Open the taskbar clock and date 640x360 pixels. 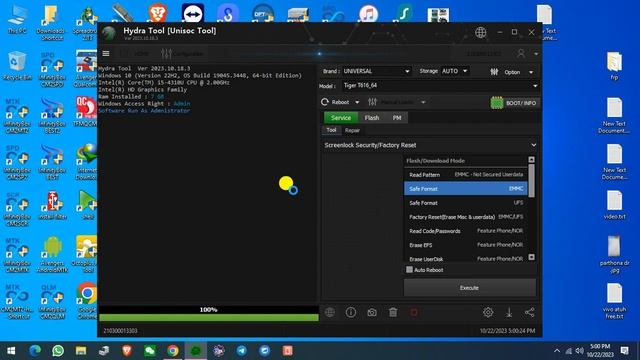click(x=600, y=351)
